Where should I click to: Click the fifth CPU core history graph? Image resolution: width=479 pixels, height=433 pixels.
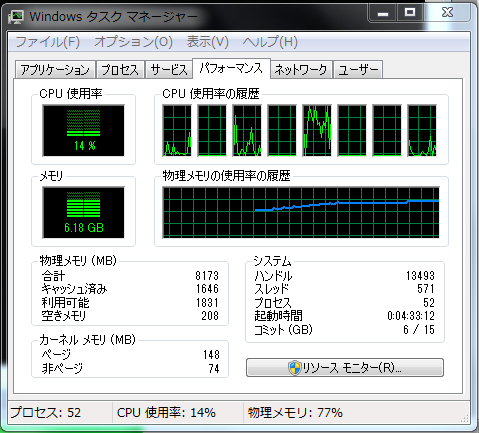(x=317, y=130)
